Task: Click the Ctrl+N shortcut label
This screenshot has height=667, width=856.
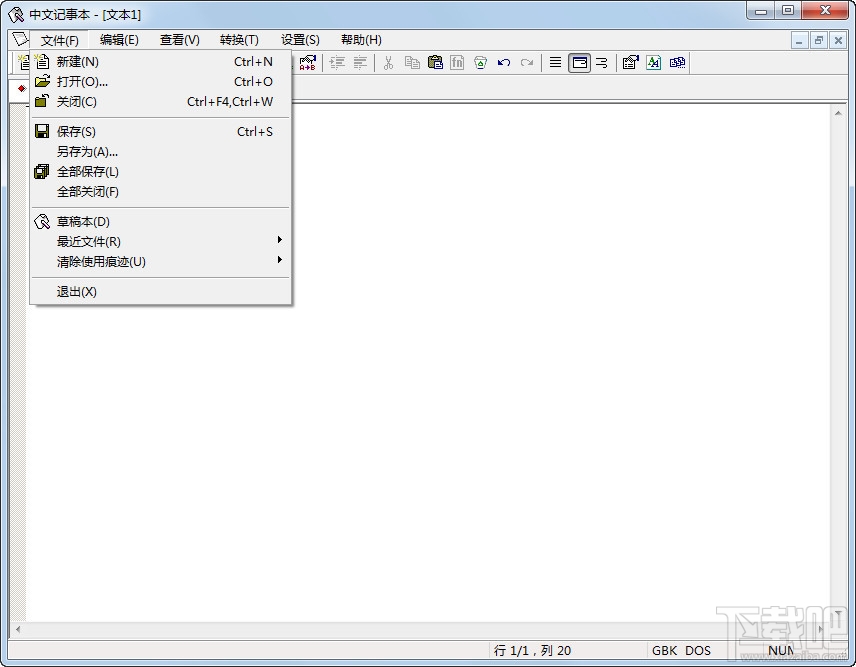Action: click(253, 62)
